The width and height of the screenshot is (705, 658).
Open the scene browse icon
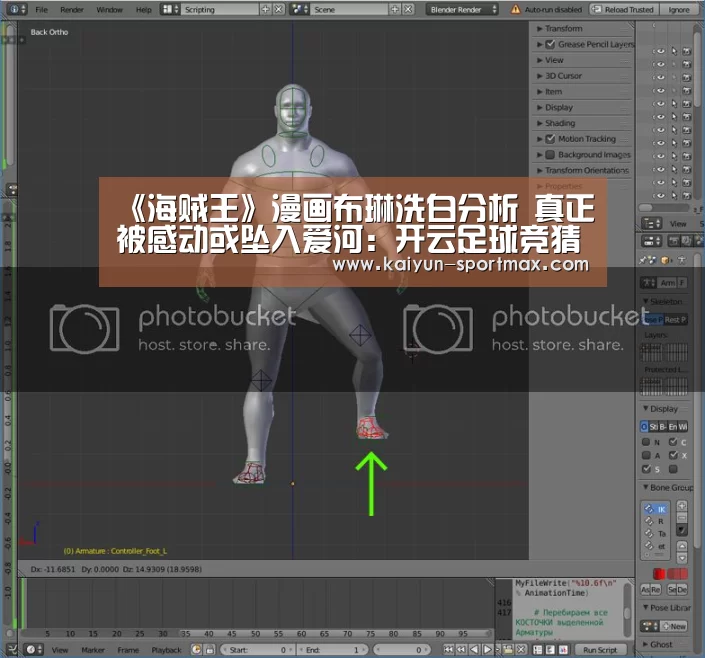tap(299, 9)
